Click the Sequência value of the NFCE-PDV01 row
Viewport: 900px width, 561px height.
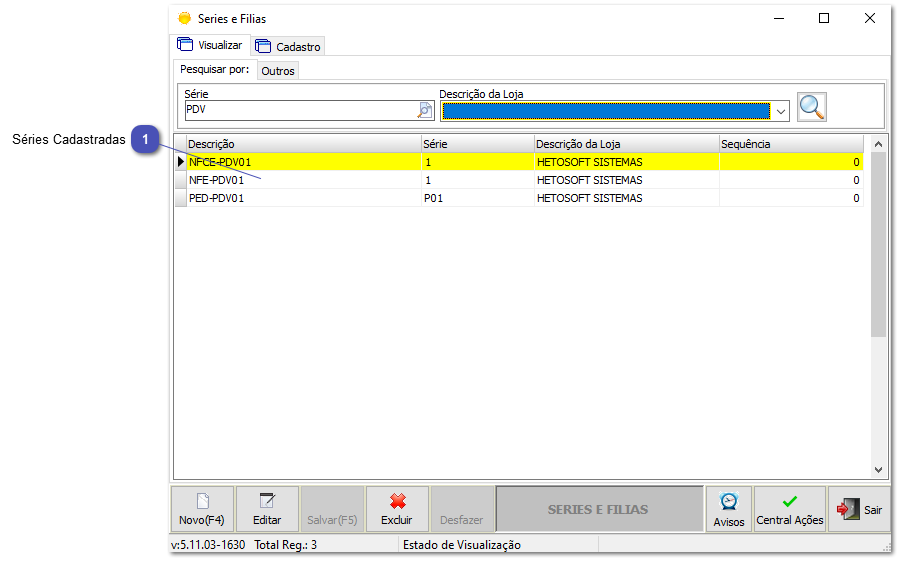coord(791,162)
